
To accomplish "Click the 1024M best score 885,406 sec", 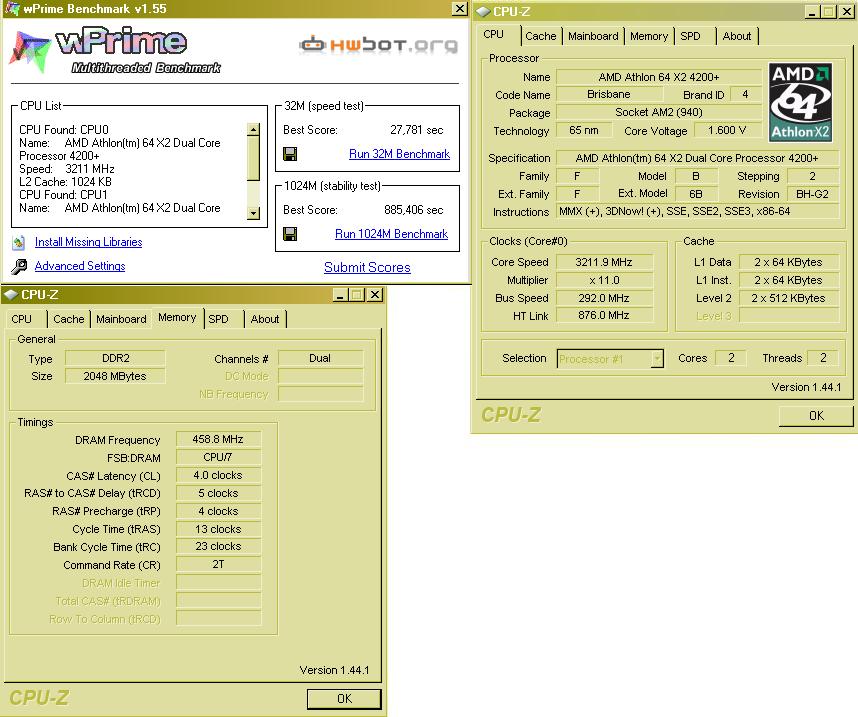I will pos(414,210).
